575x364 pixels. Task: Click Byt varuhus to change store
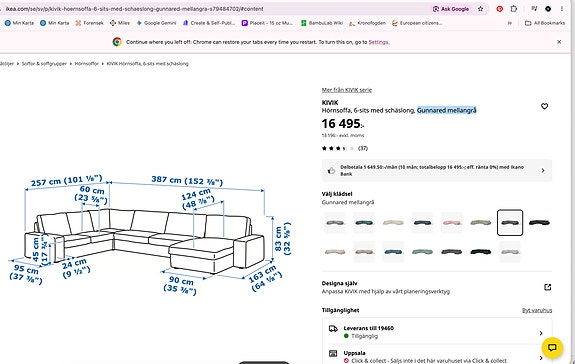[x=537, y=310]
